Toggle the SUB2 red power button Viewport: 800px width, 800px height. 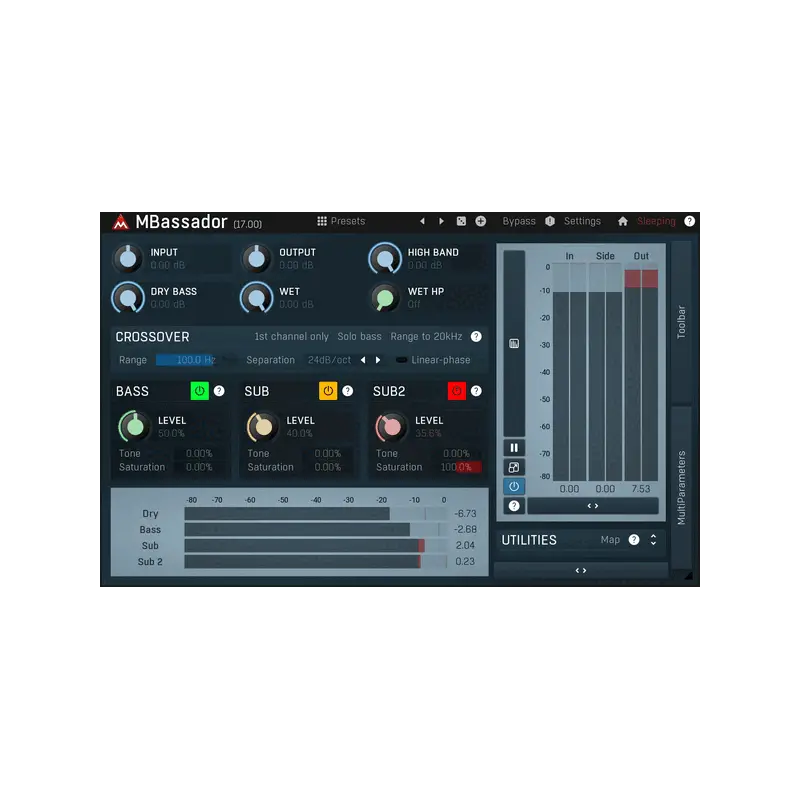(x=457, y=391)
